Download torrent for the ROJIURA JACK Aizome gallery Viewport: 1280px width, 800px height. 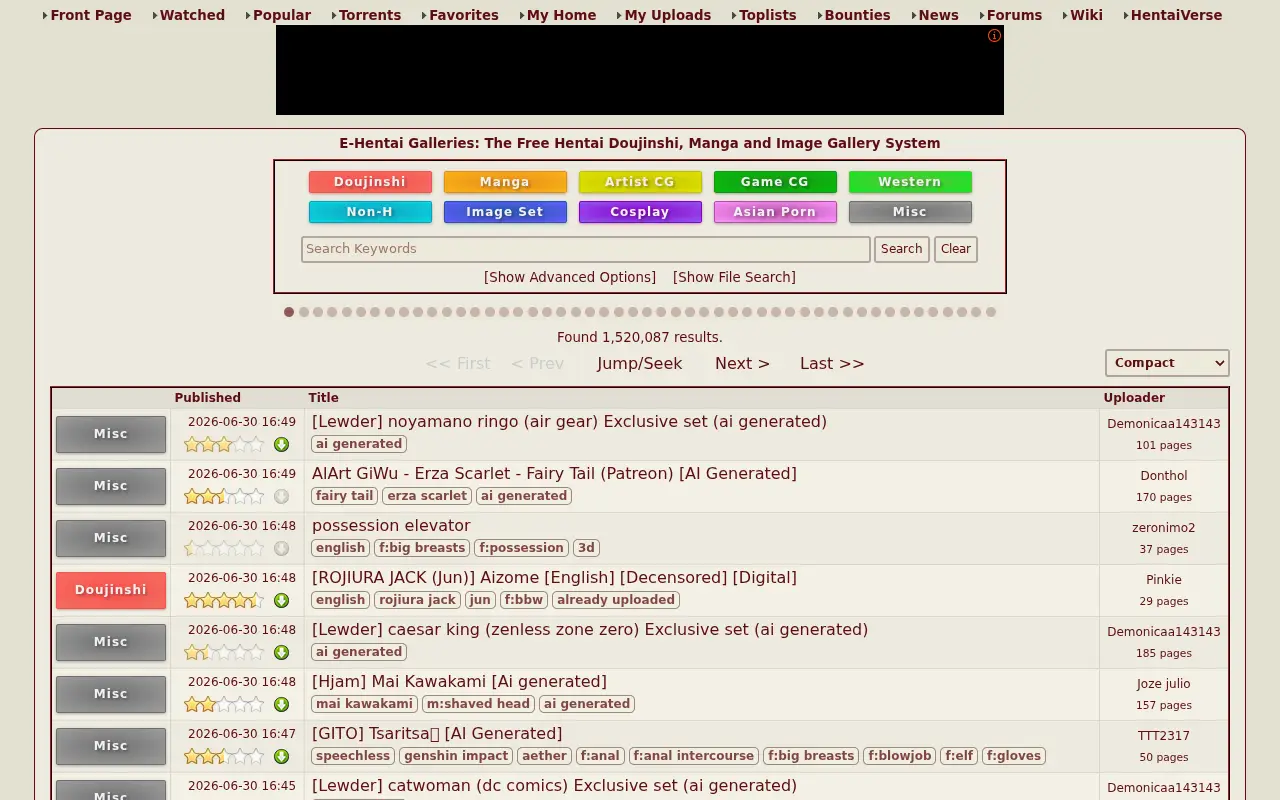[281, 600]
